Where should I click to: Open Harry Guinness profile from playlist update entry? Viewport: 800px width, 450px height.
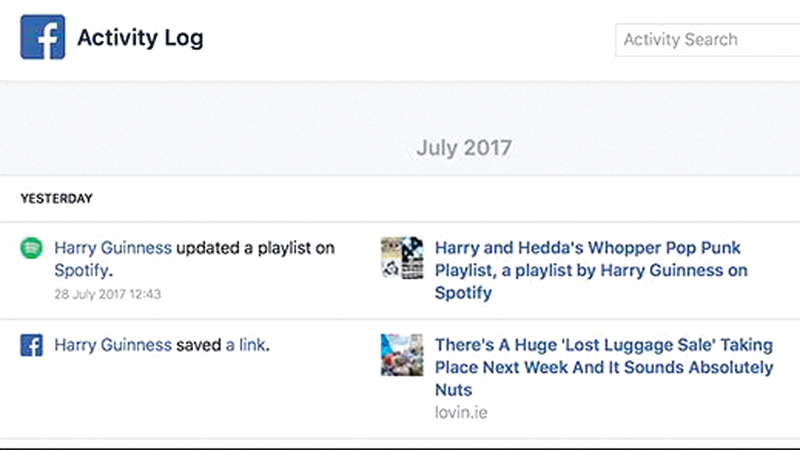113,247
